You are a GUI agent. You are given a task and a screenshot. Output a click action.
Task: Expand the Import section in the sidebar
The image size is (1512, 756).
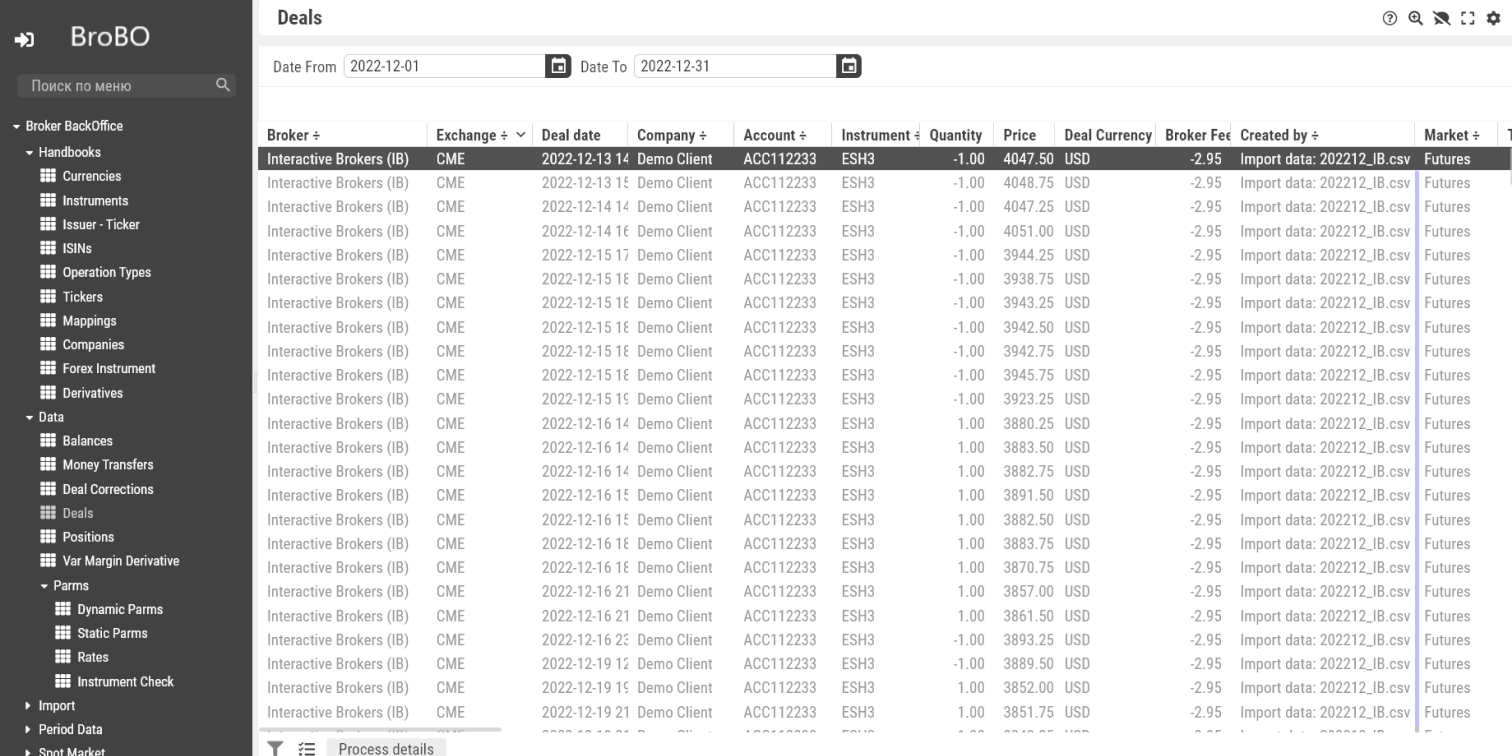[28, 706]
